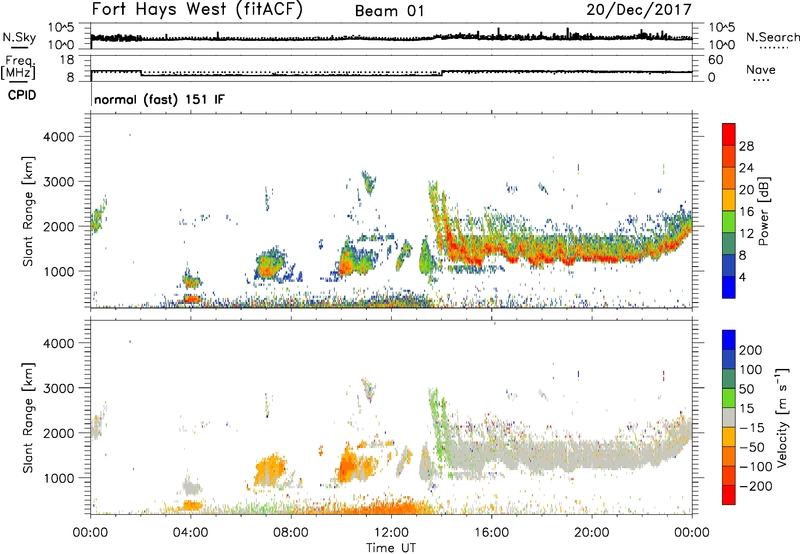Click the "N.Search" legend label
The width and height of the screenshot is (800, 554).
click(772, 37)
